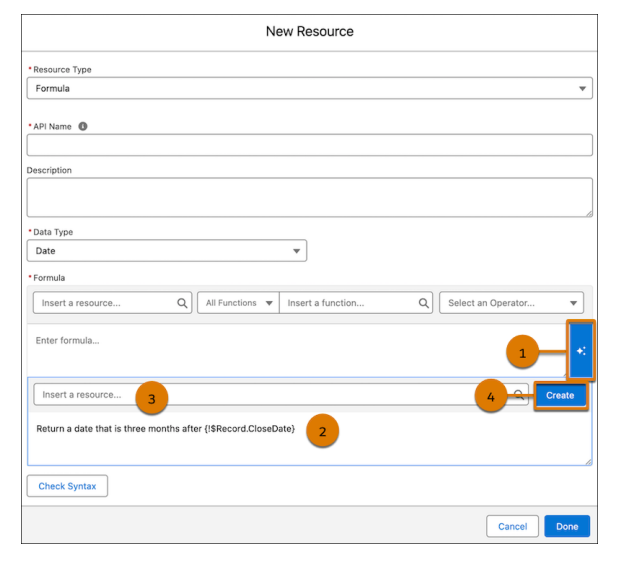The width and height of the screenshot is (621, 563).
Task: Click the magnifier in the formula's resource search
Action: point(182,303)
